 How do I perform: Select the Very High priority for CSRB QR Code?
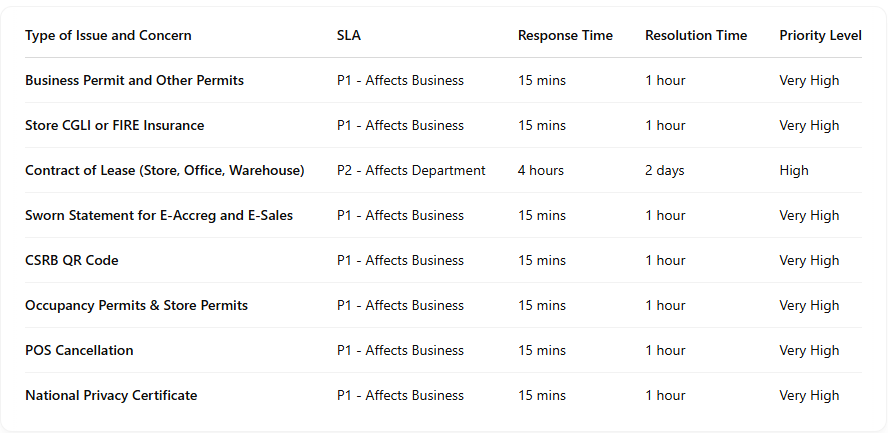point(809,260)
